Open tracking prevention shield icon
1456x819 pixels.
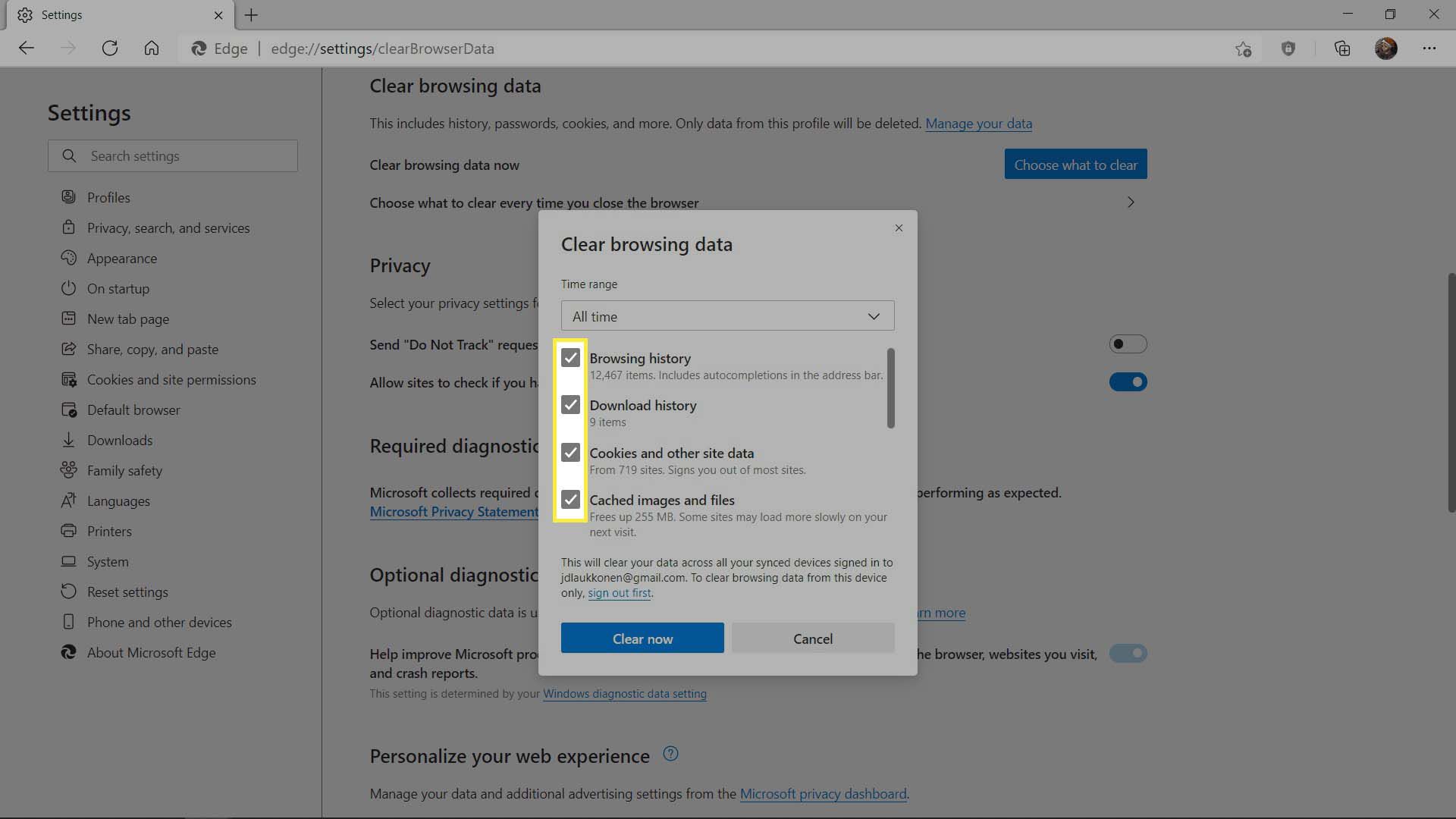[1288, 49]
